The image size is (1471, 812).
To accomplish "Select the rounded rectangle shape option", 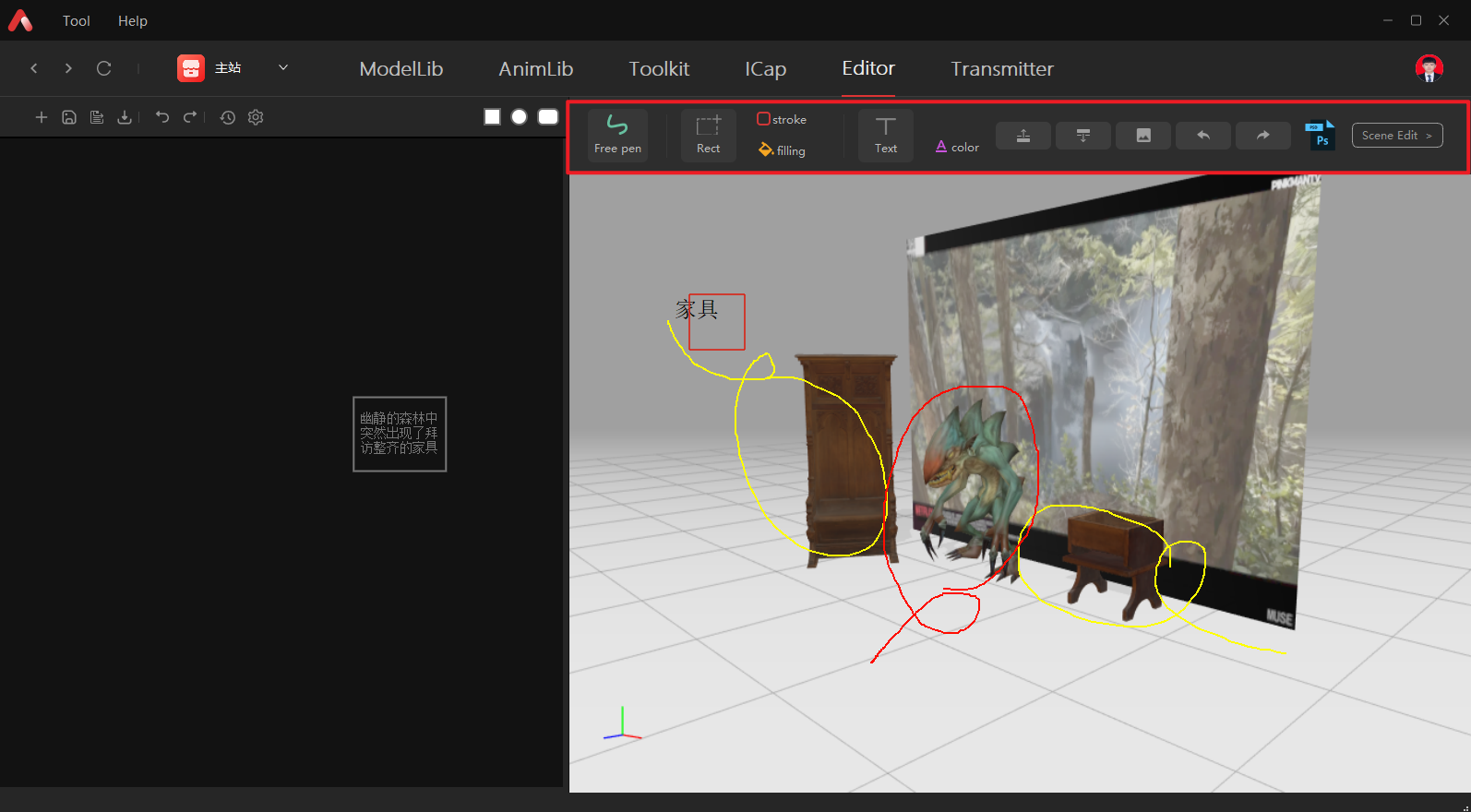I will coord(548,116).
